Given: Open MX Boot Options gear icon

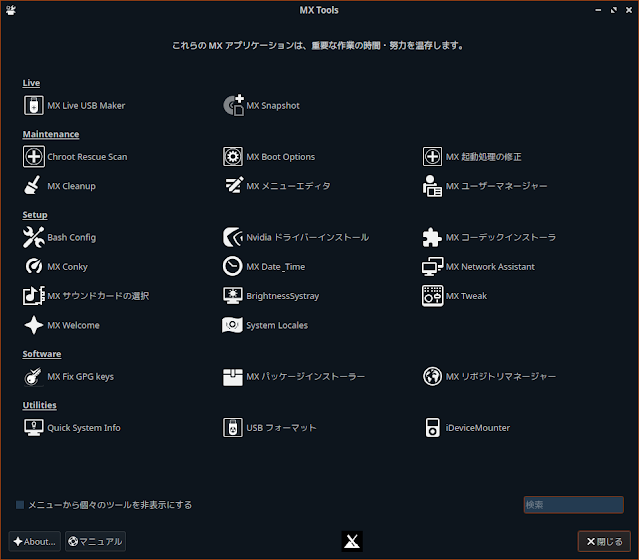Looking at the screenshot, I should point(233,157).
